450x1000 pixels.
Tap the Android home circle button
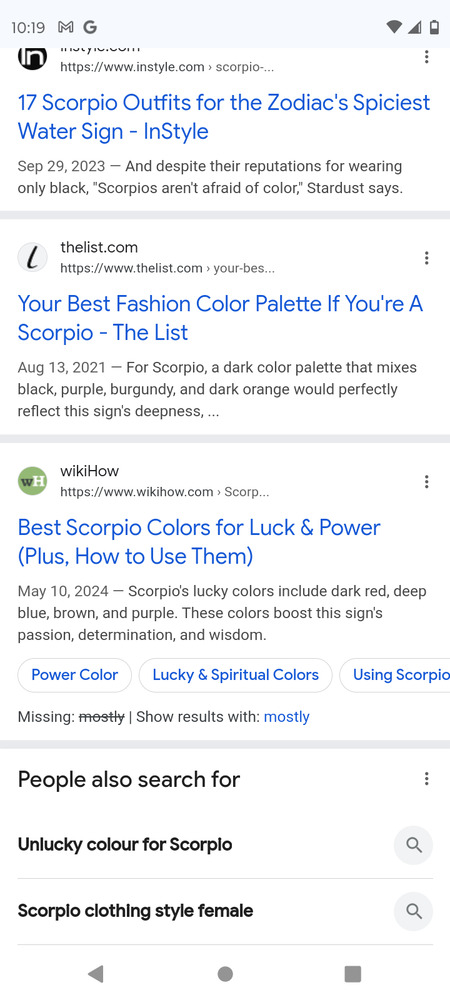point(225,973)
